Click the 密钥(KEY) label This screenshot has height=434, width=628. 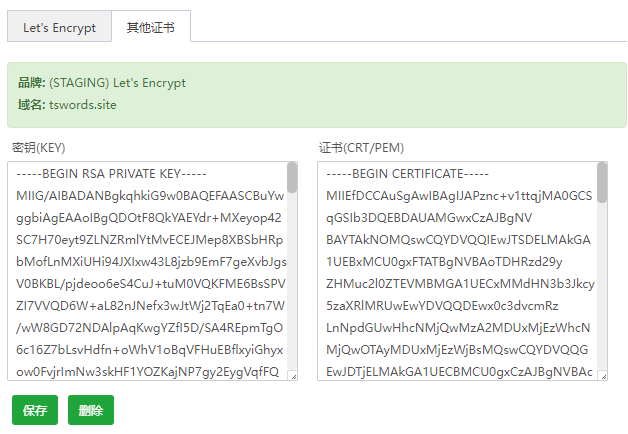click(38, 148)
